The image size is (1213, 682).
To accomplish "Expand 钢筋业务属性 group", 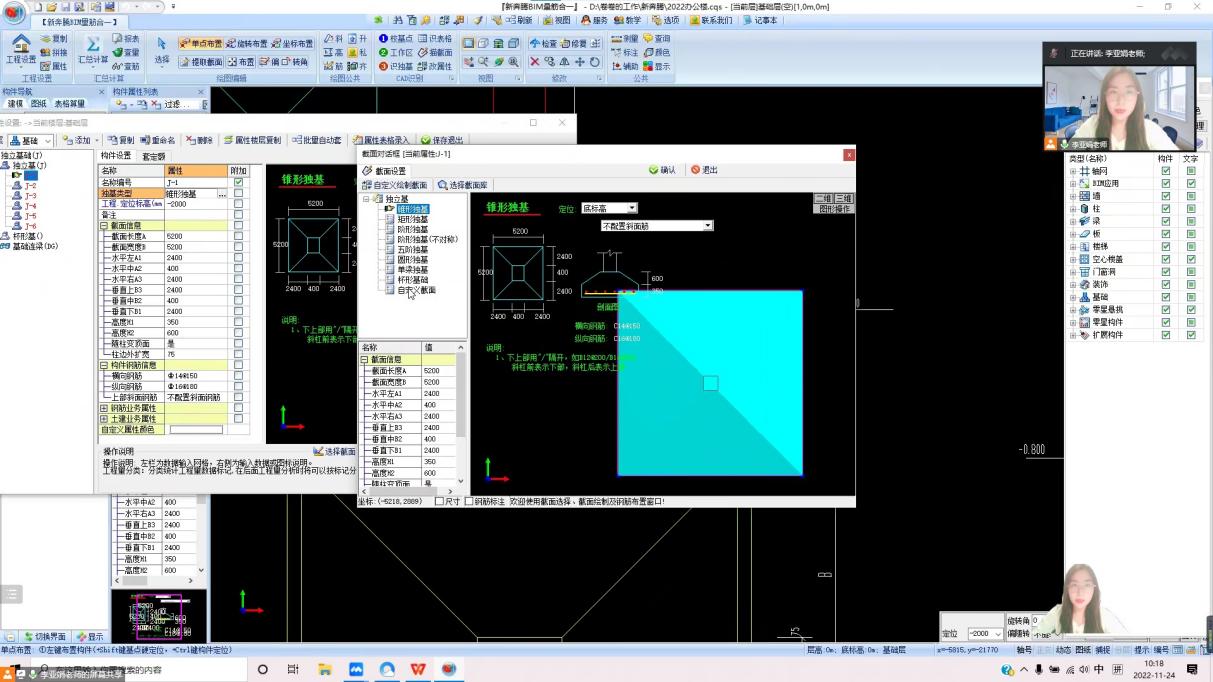I will coord(104,408).
